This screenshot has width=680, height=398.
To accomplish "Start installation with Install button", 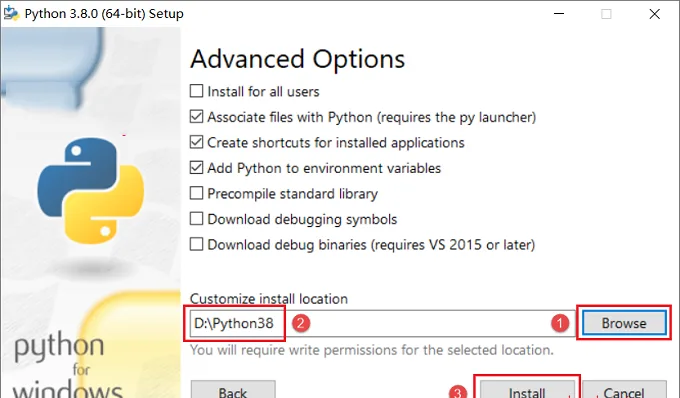I will [x=527, y=389].
